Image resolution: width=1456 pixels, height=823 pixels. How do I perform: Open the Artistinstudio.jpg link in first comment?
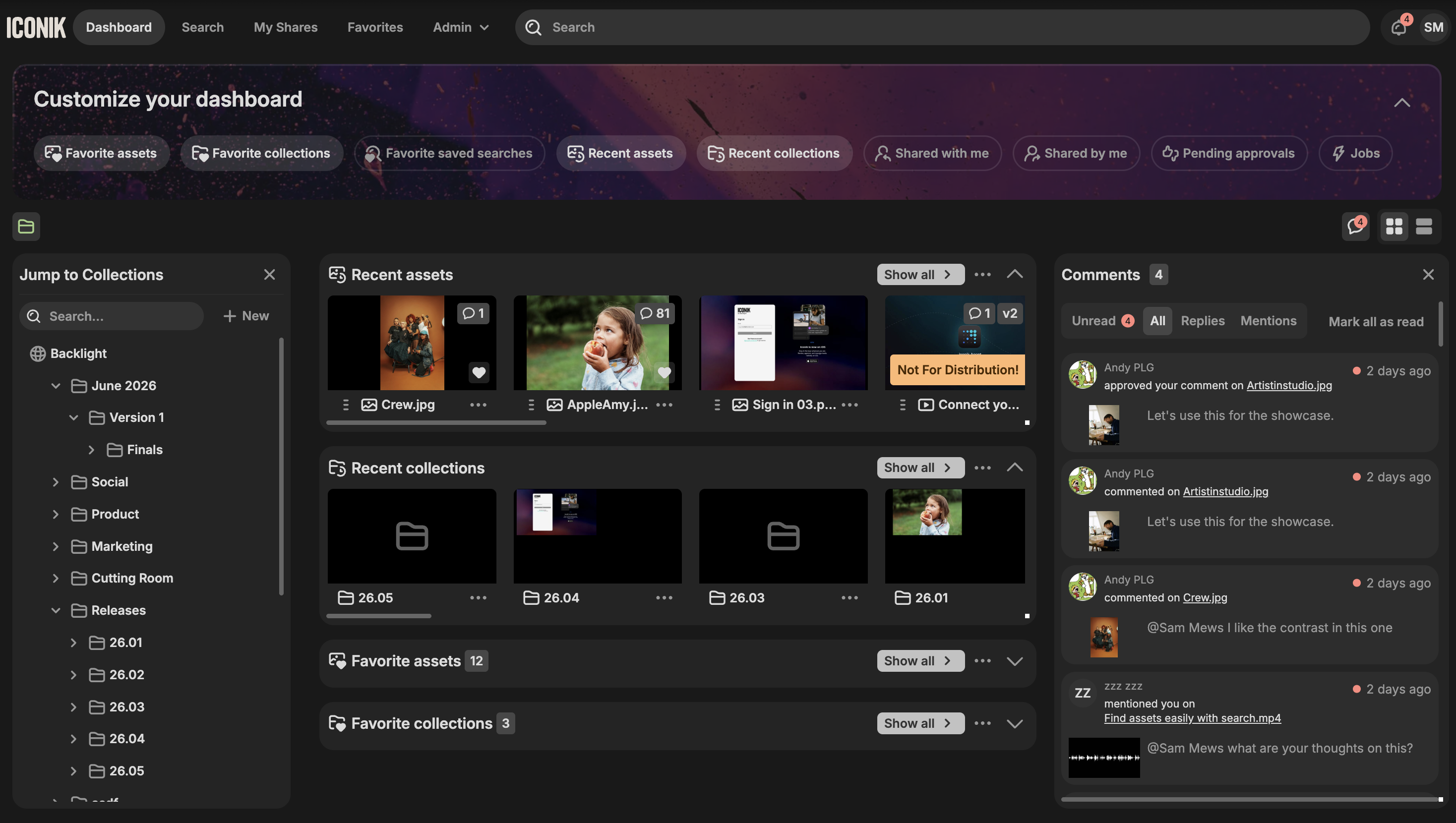tap(1289, 386)
